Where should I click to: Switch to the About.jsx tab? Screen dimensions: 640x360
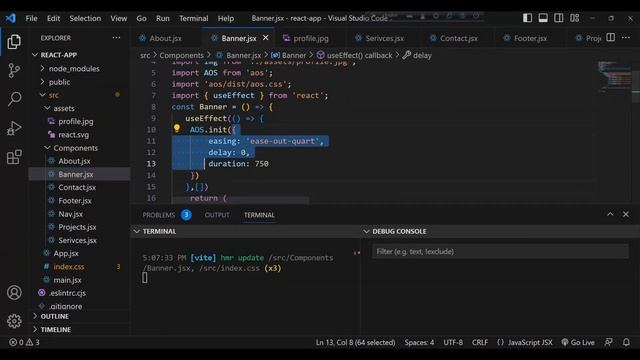click(166, 38)
